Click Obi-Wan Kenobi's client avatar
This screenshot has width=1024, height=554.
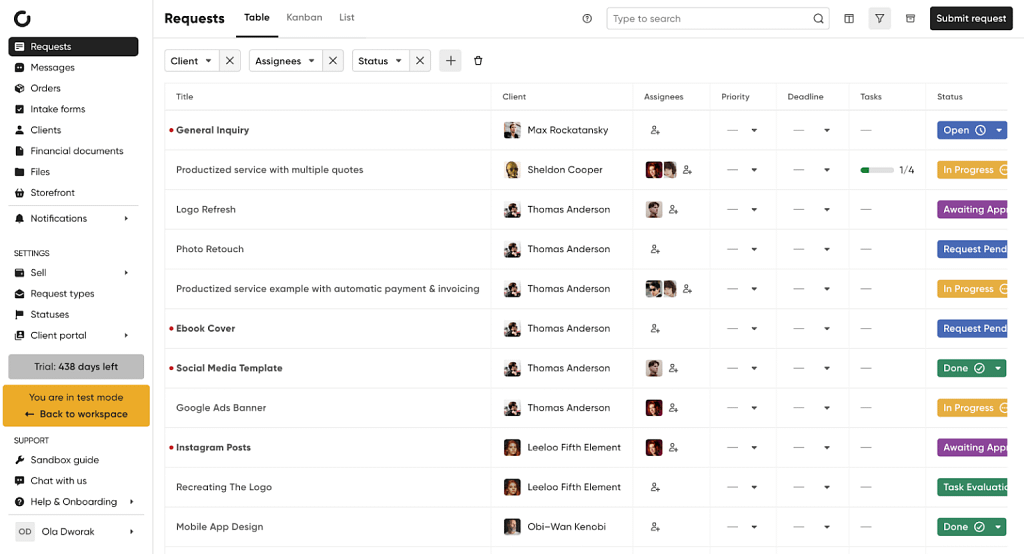coord(512,527)
